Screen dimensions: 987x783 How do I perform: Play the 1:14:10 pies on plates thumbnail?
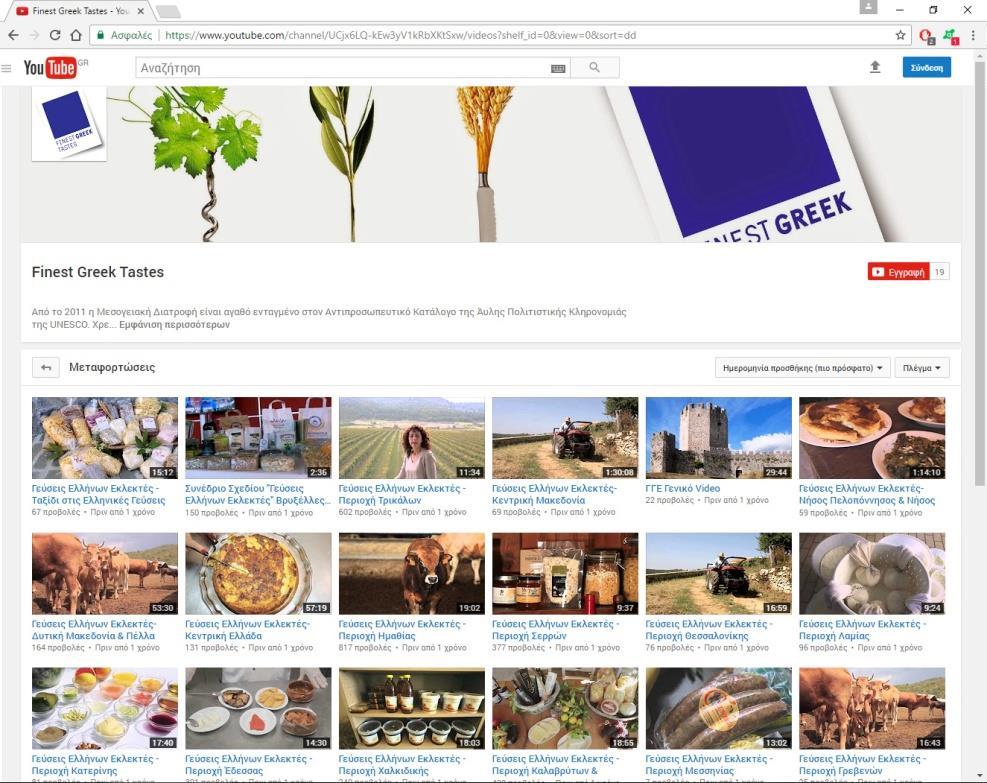pos(872,438)
